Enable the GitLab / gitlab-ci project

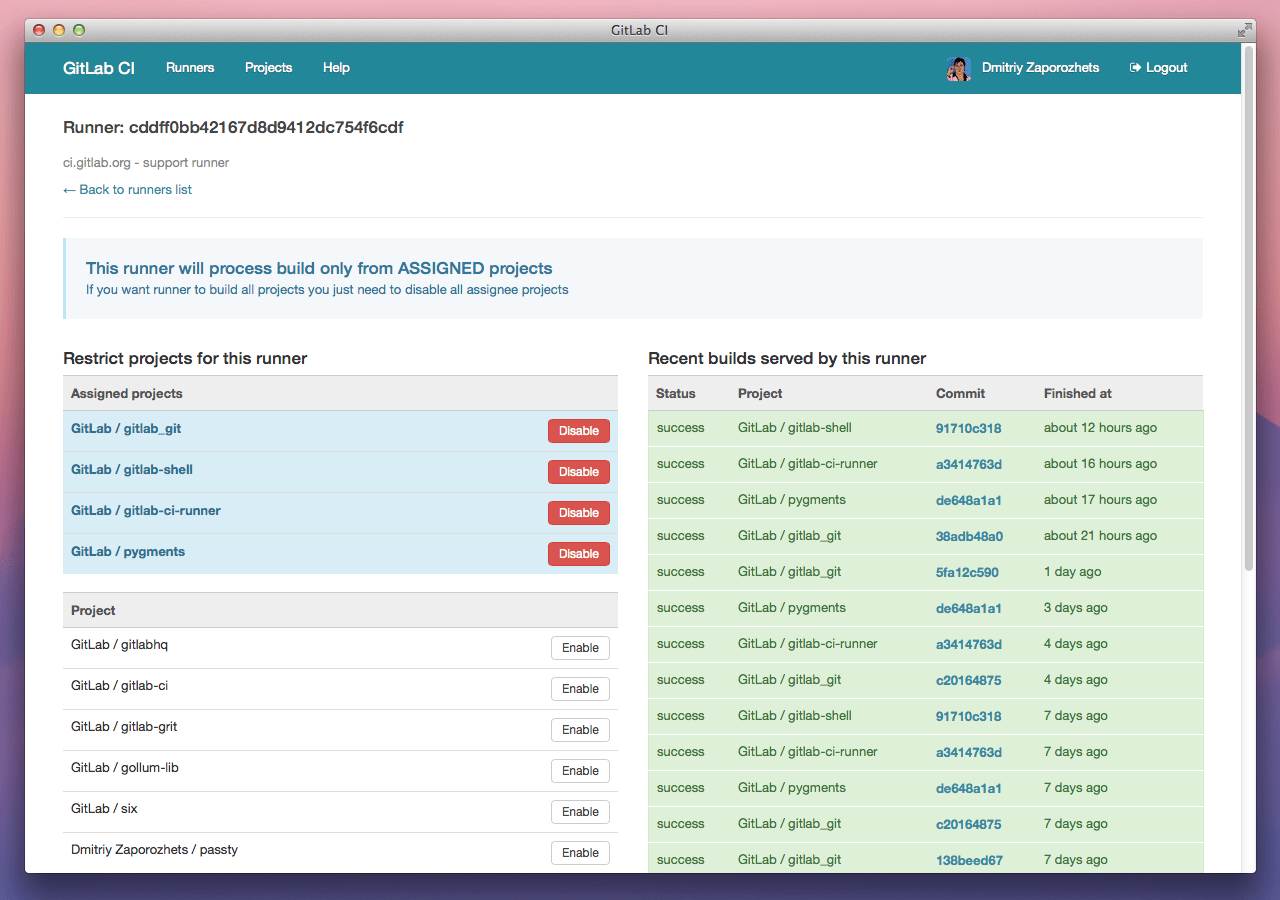coord(580,688)
